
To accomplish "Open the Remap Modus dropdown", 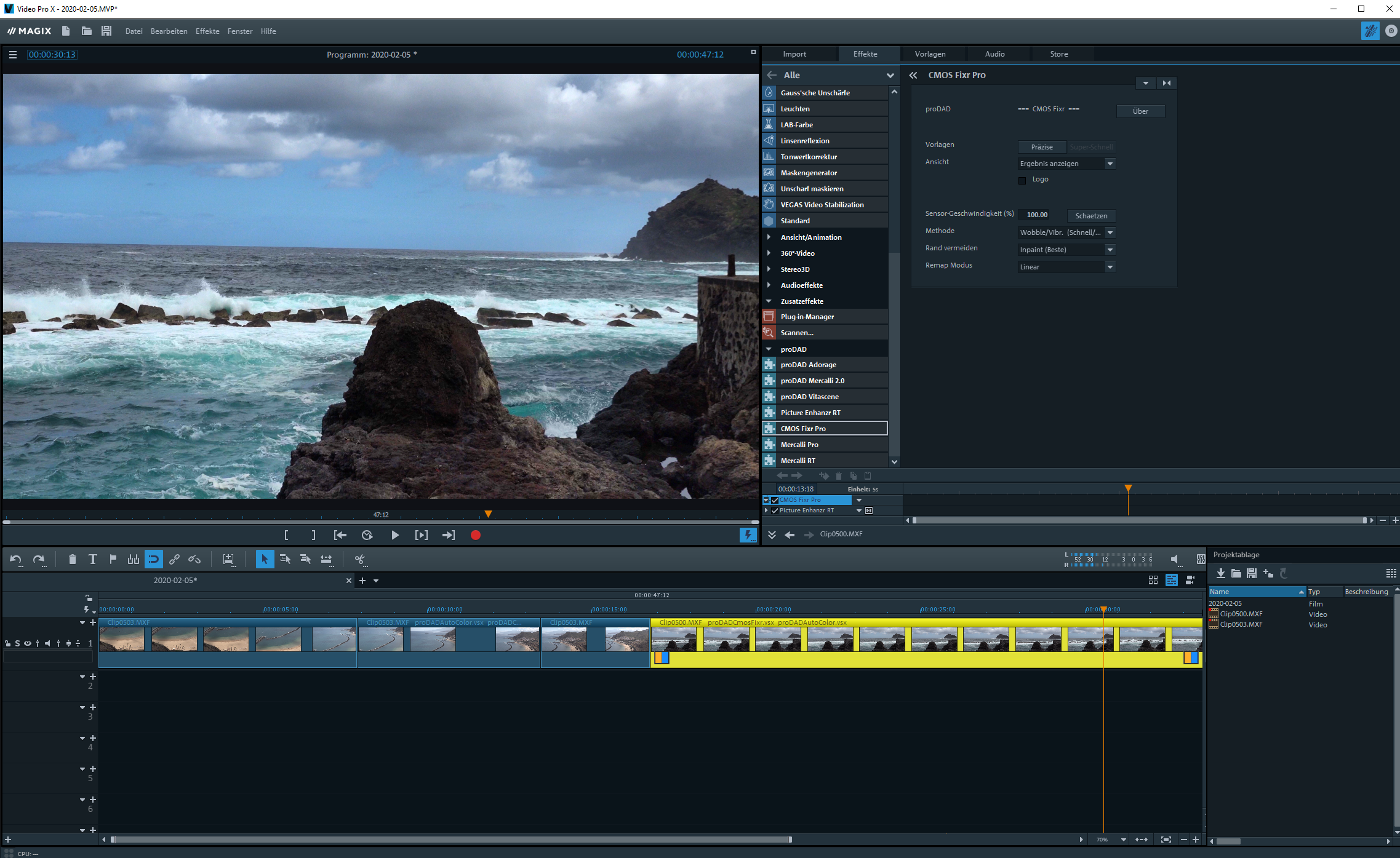I will [1066, 267].
